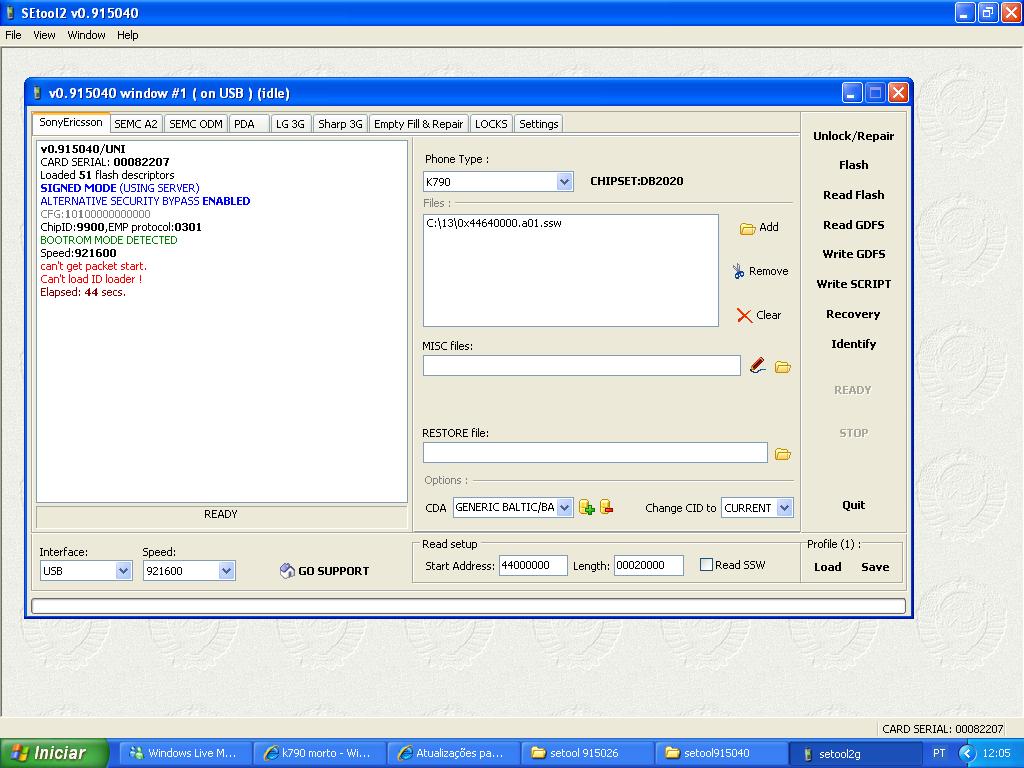The image size is (1024, 768).
Task: Click the Recovery button
Action: click(x=854, y=314)
